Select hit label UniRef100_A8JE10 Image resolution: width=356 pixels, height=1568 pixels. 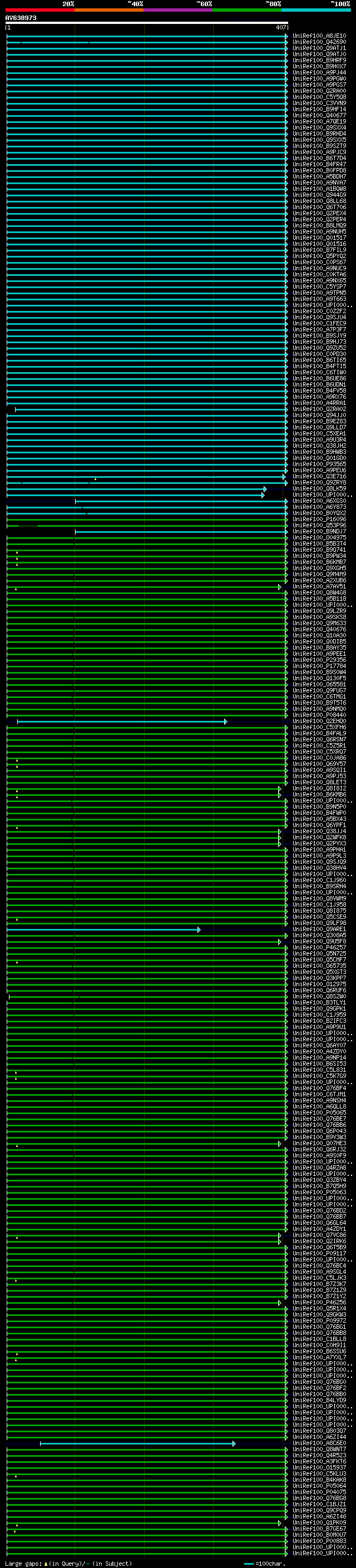pos(319,36)
